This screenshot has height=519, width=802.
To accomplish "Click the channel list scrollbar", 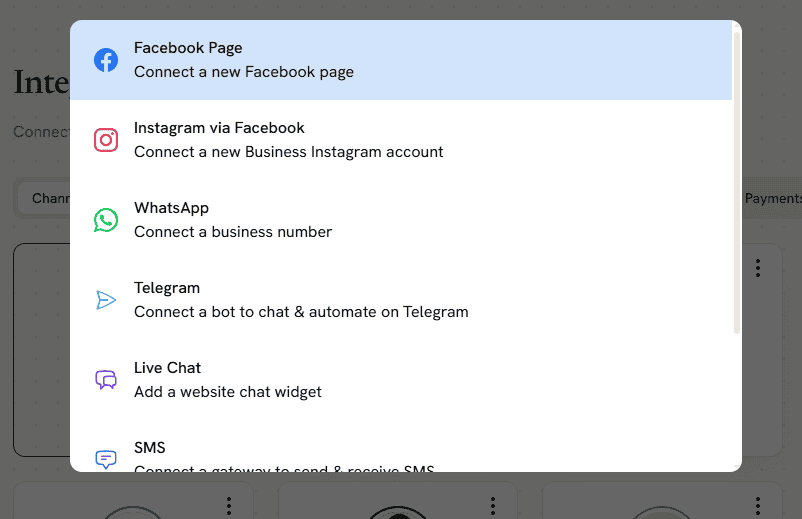I will [737, 183].
